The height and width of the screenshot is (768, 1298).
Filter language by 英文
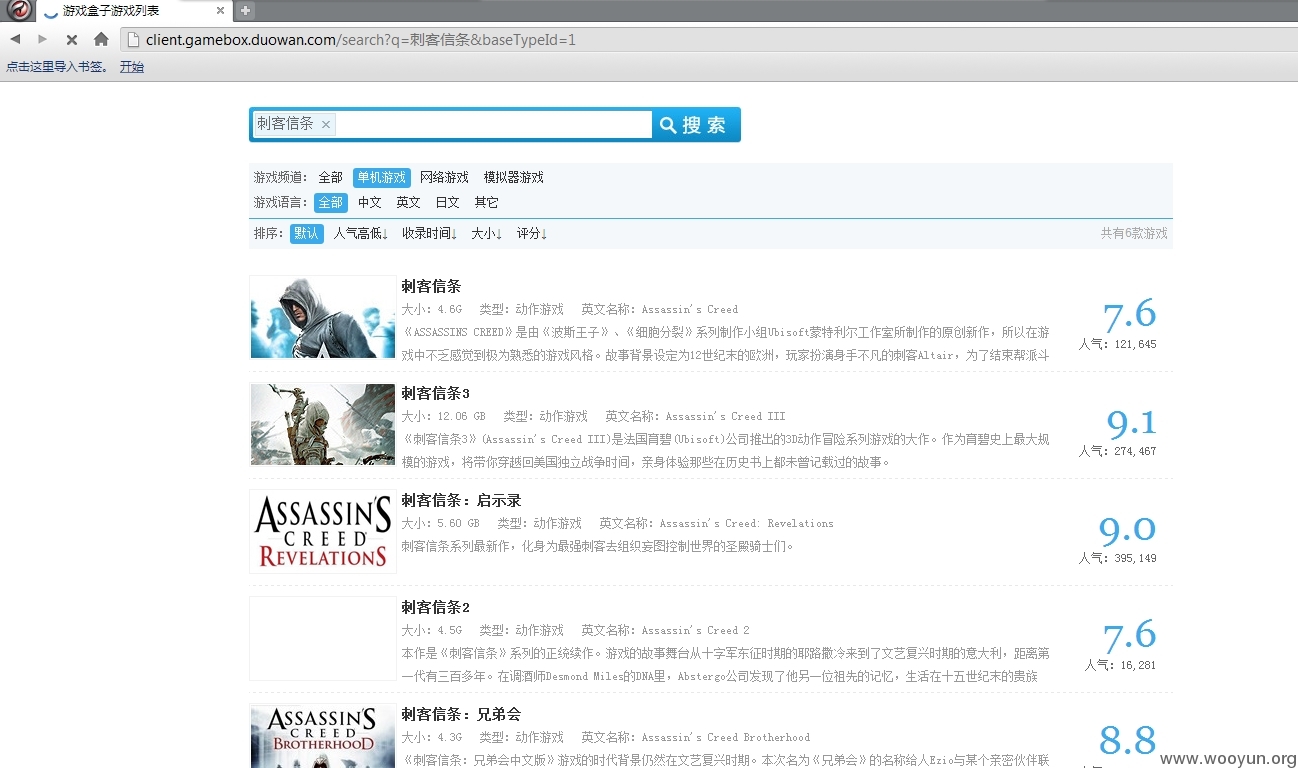[408, 202]
